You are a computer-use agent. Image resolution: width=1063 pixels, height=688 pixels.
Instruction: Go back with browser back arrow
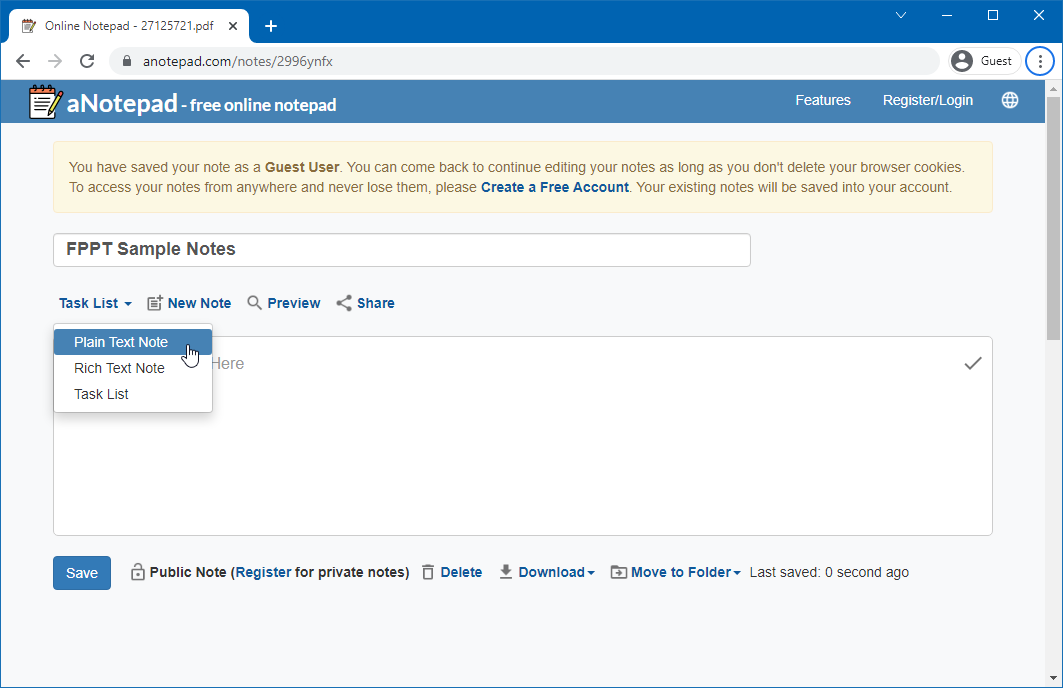pyautogui.click(x=23, y=61)
